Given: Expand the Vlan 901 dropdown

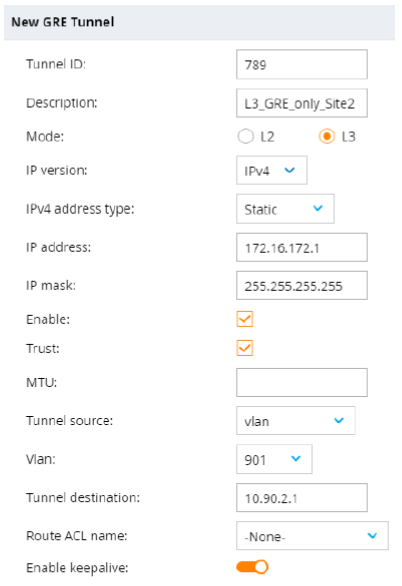Looking at the screenshot, I should tap(274, 459).
